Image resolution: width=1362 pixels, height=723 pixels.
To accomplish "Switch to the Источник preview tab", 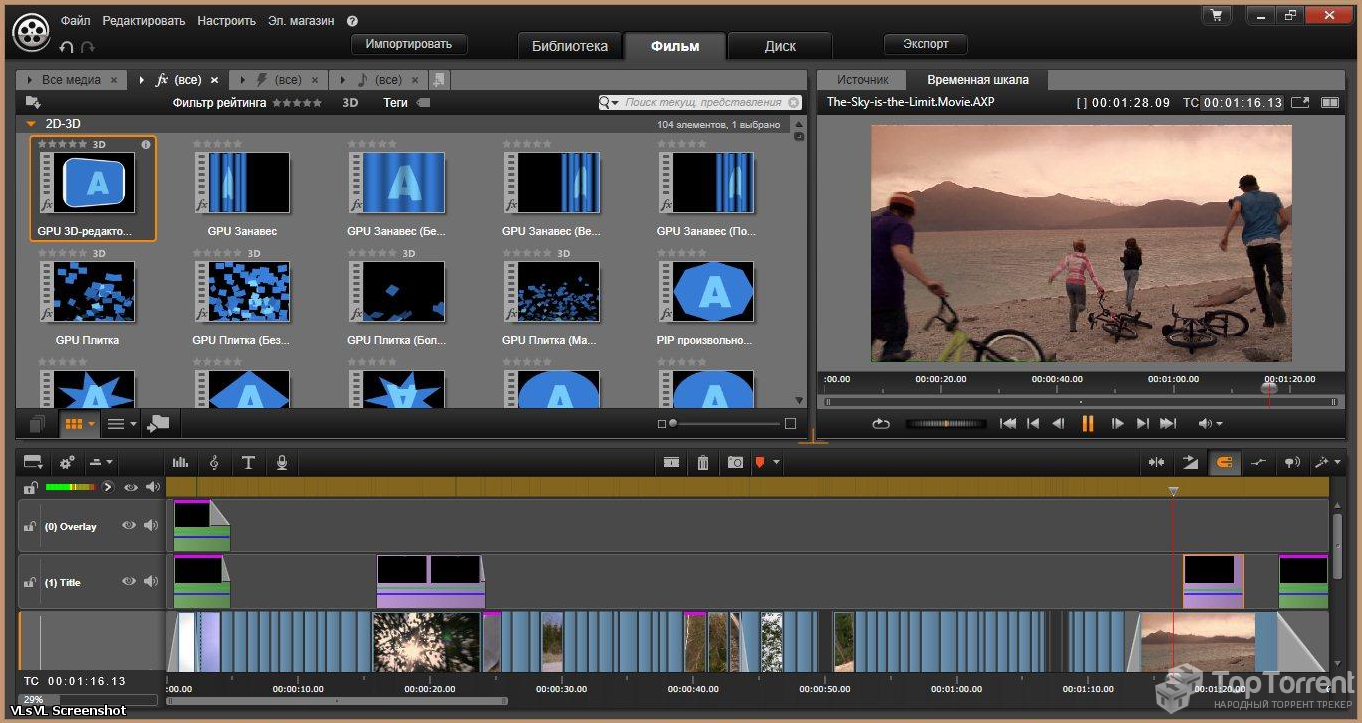I will 863,80.
